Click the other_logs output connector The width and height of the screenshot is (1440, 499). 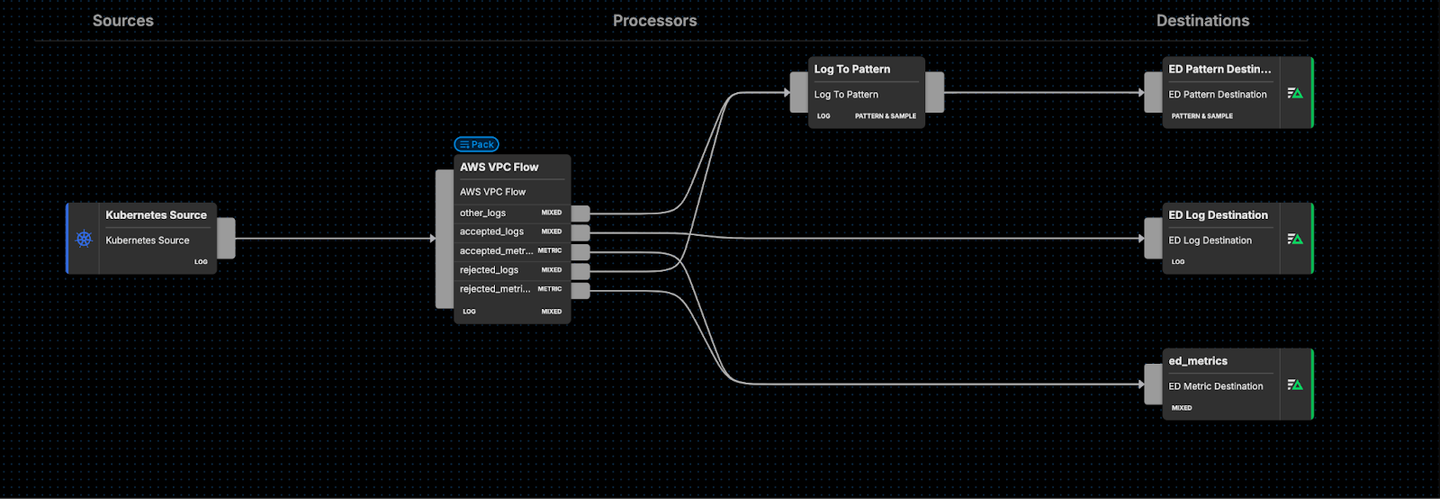coord(580,213)
